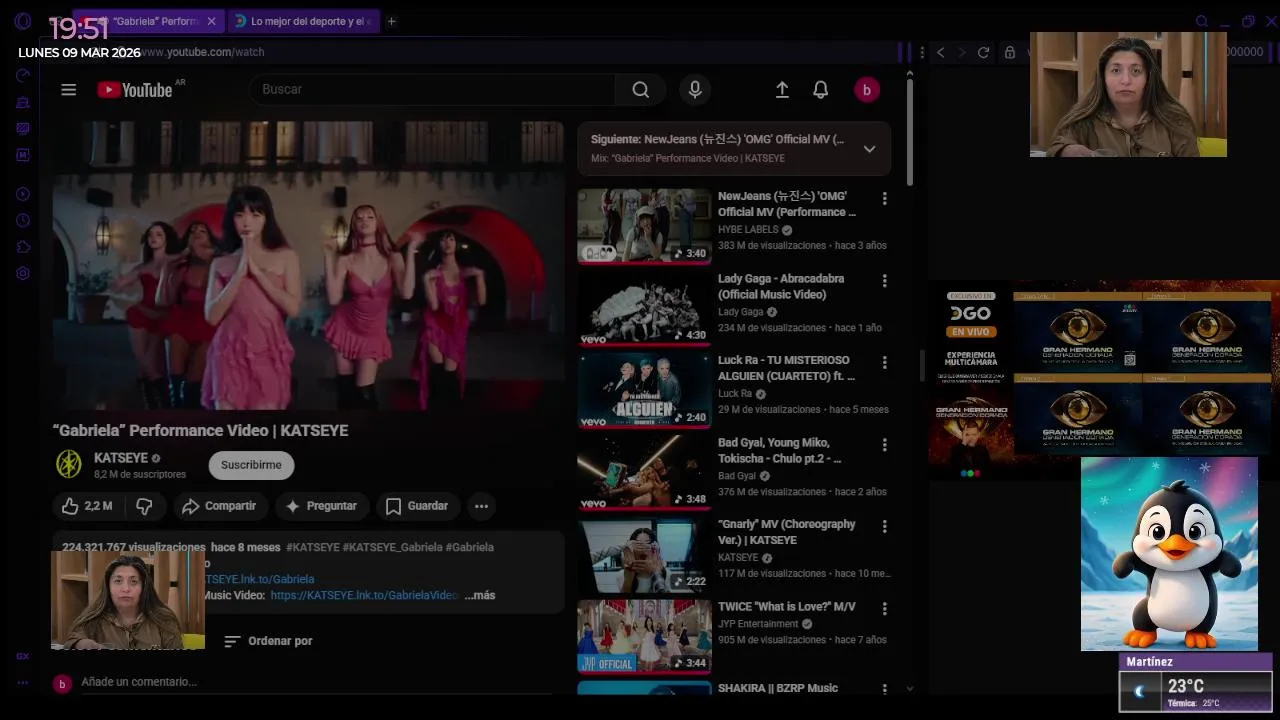
Task: Like the Gabriela video (2,2 M)
Action: pyautogui.click(x=86, y=506)
